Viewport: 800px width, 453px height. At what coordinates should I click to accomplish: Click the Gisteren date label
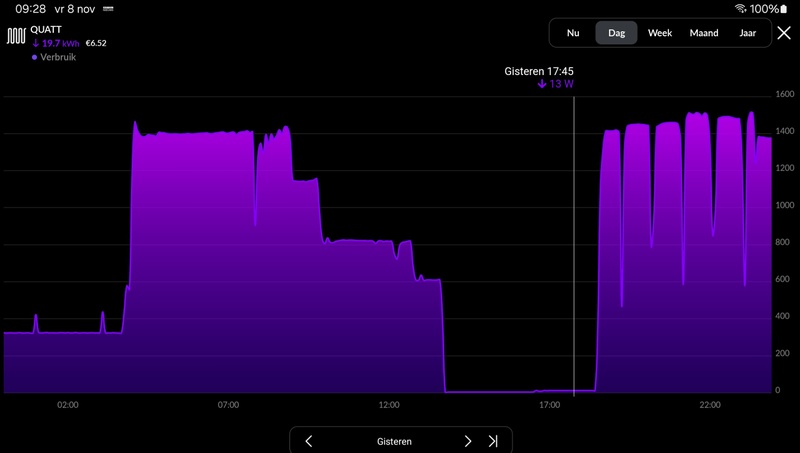(x=394, y=442)
